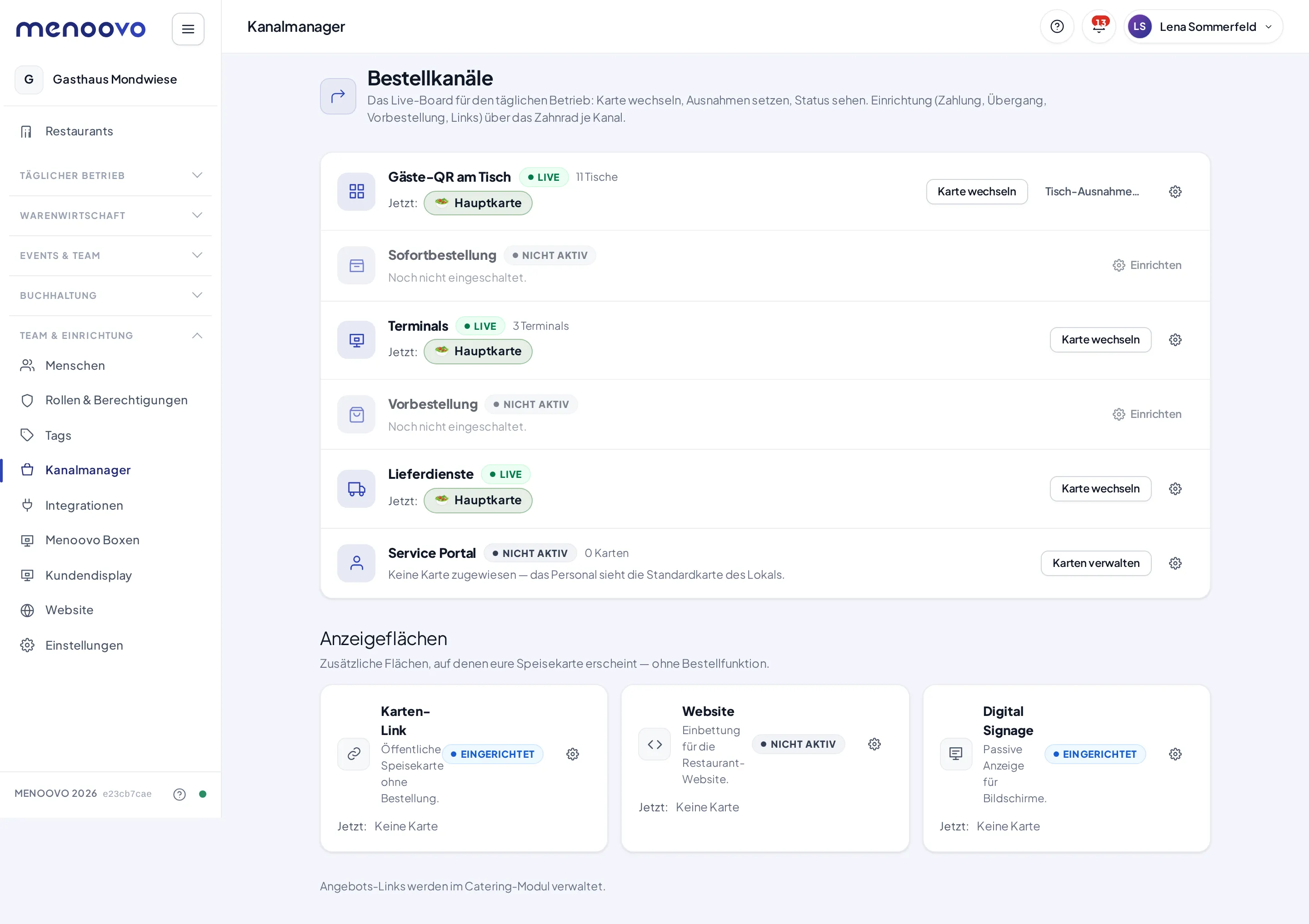Open Einstellungen in the sidebar
This screenshot has width=1309, height=924.
click(110, 646)
